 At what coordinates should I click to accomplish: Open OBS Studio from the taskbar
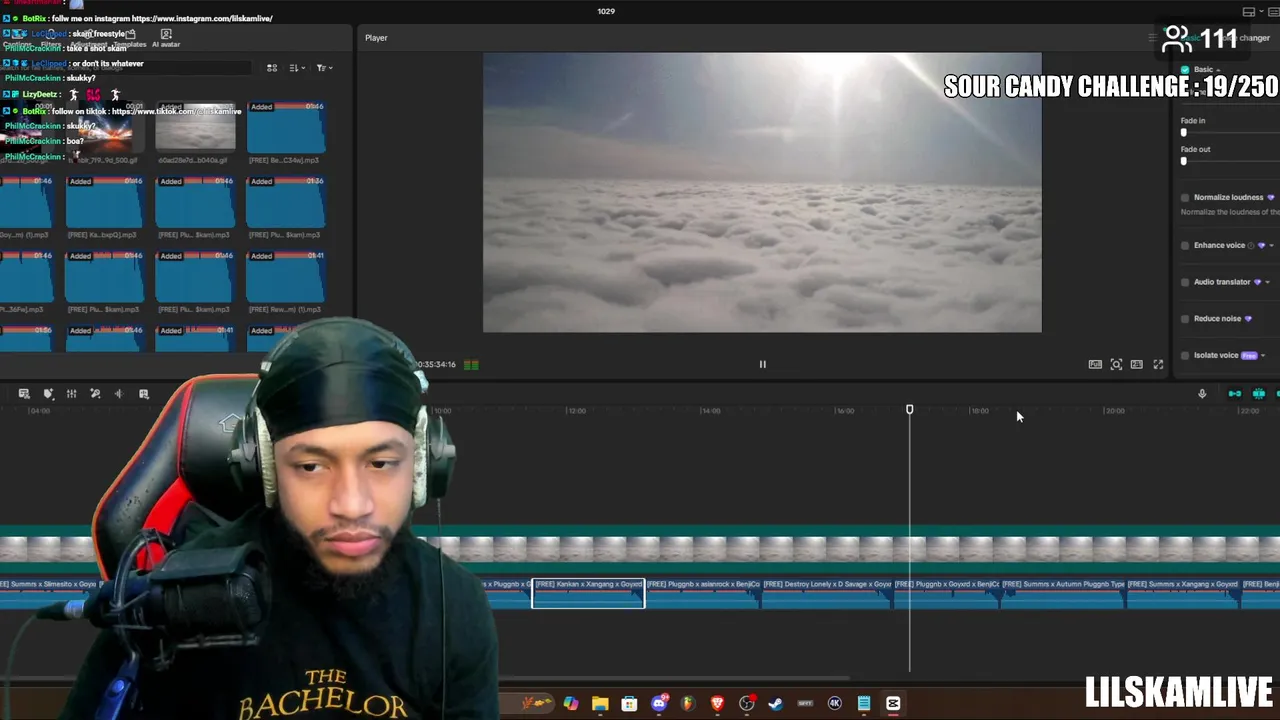click(746, 704)
